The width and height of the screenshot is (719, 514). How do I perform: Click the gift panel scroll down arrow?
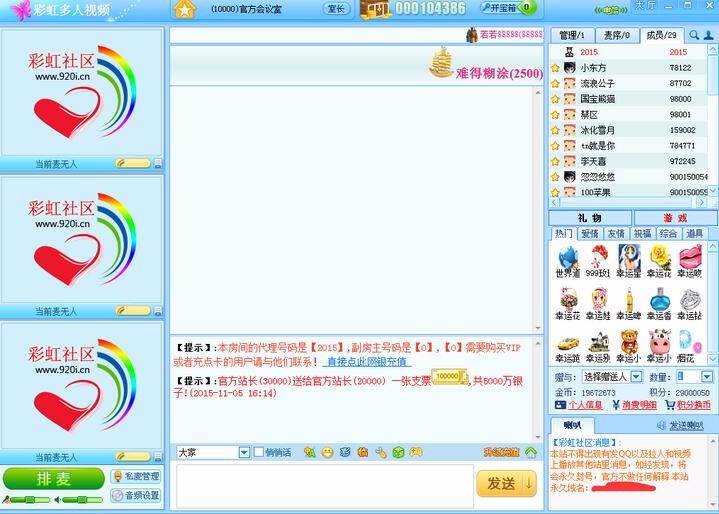(713, 359)
